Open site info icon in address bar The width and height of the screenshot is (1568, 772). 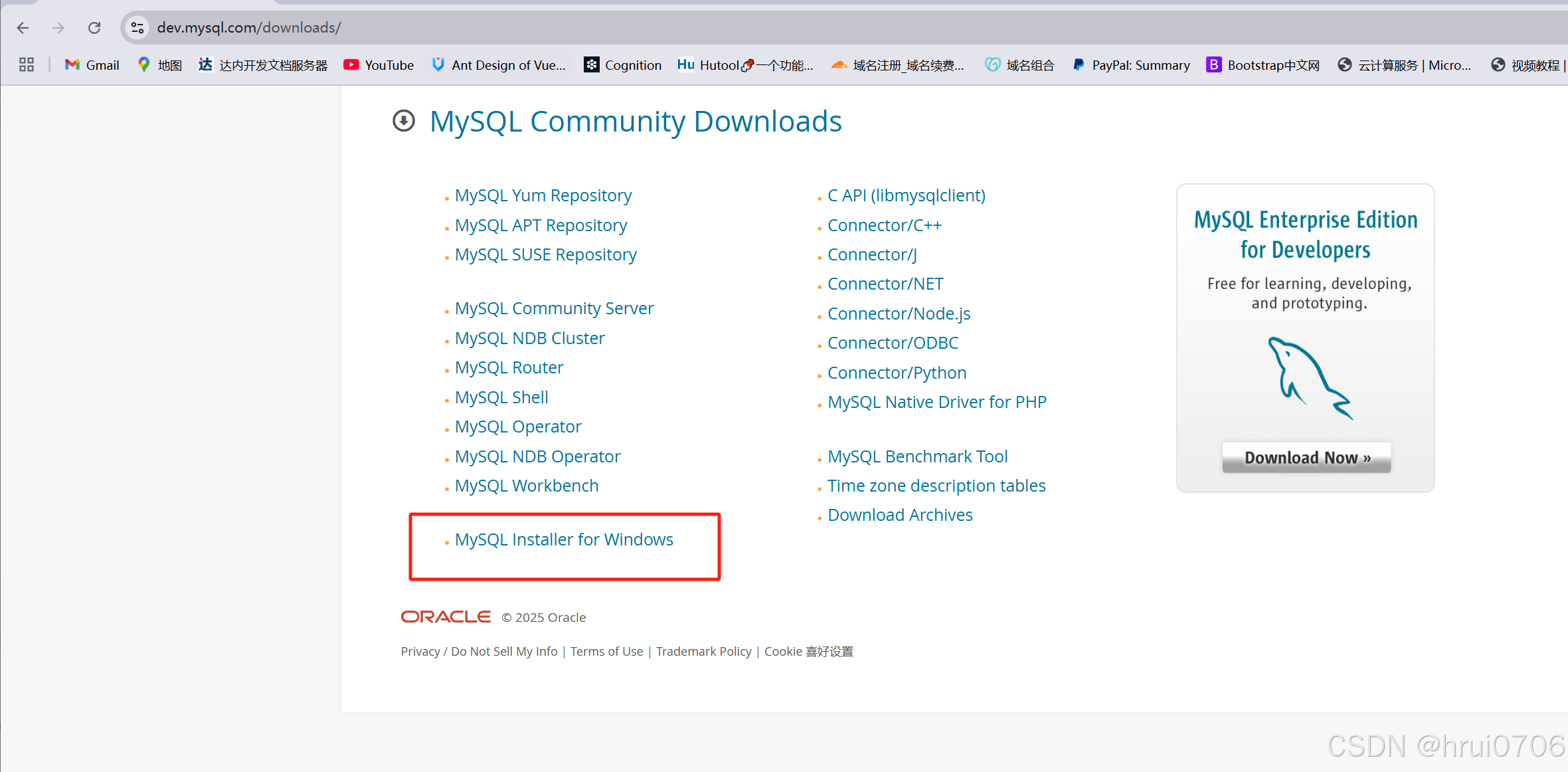(x=137, y=27)
